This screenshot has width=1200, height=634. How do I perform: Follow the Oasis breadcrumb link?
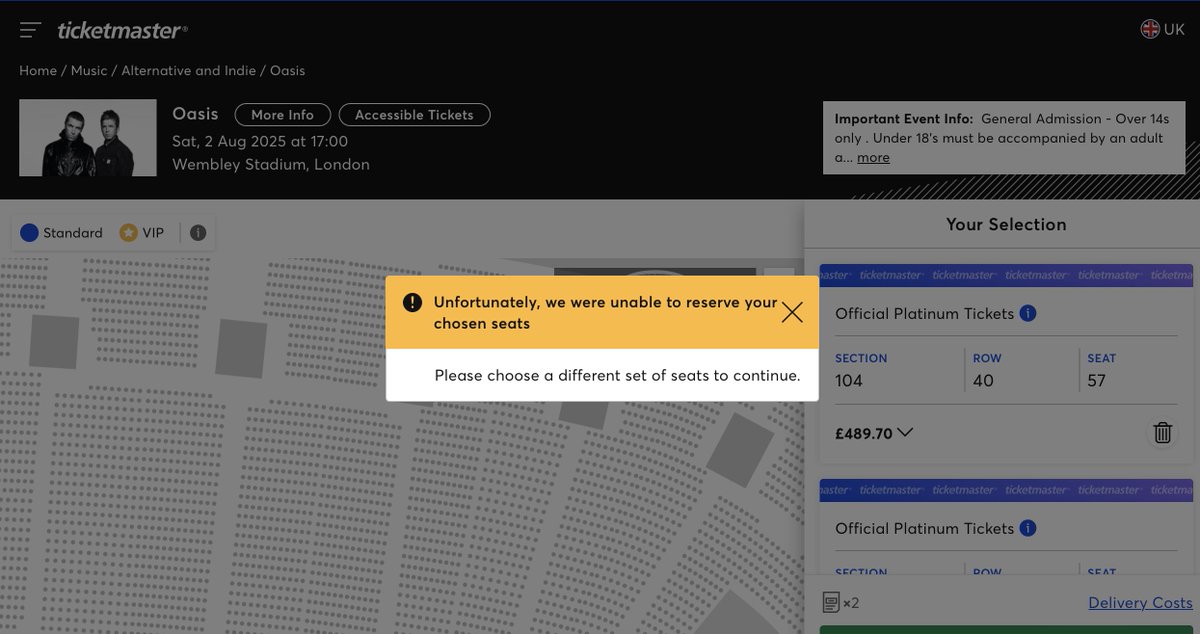(287, 71)
